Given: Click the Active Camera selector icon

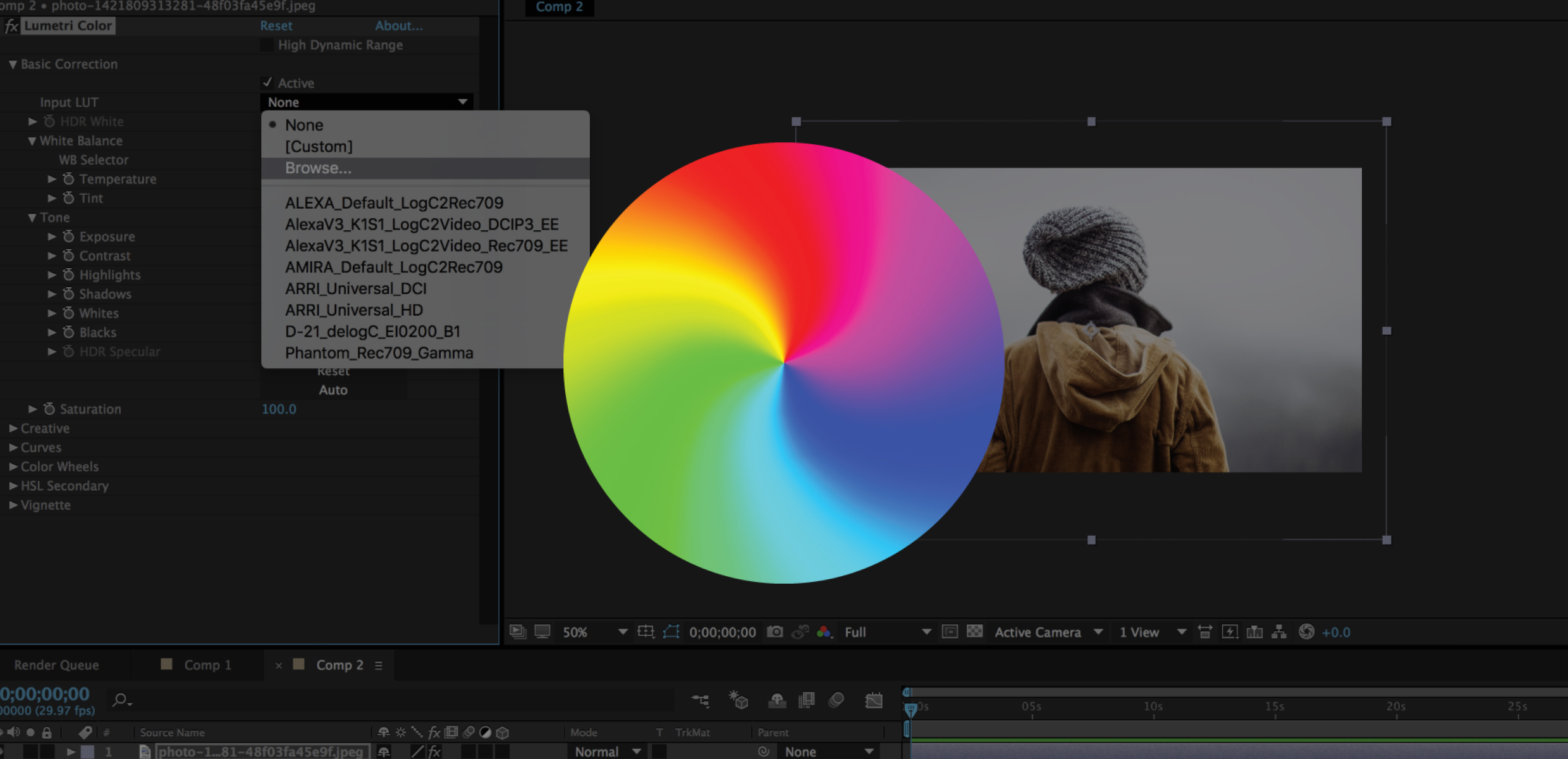Looking at the screenshot, I should point(1050,632).
